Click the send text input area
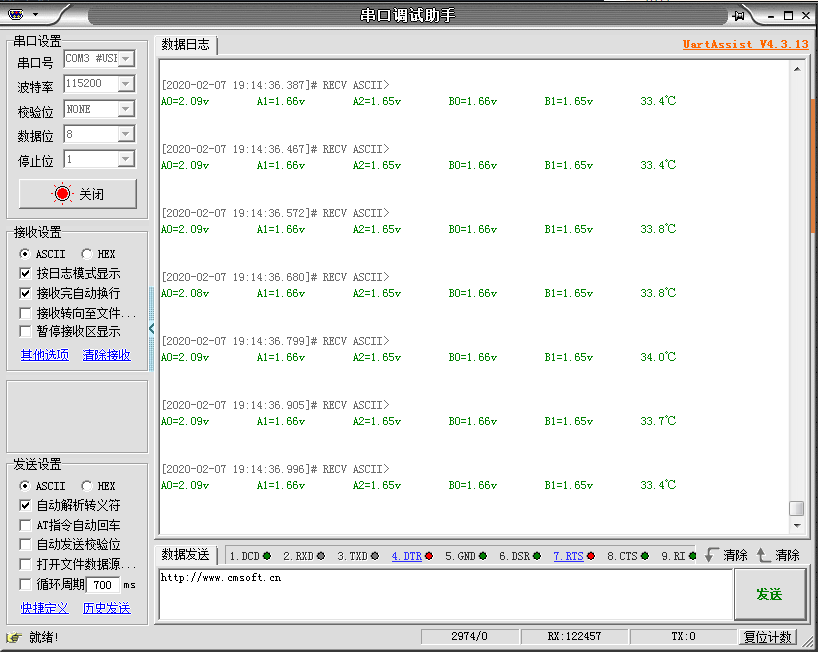818x652 pixels. click(446, 594)
